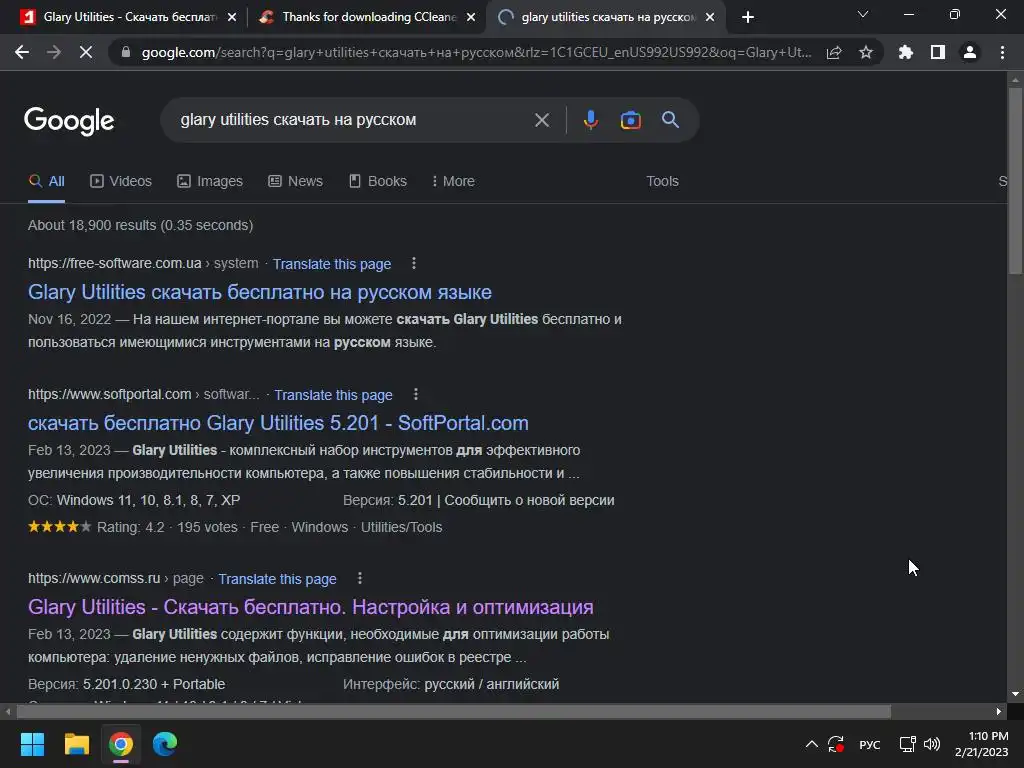1024x768 pixels.
Task: View site information via lock icon
Action: pos(126,52)
